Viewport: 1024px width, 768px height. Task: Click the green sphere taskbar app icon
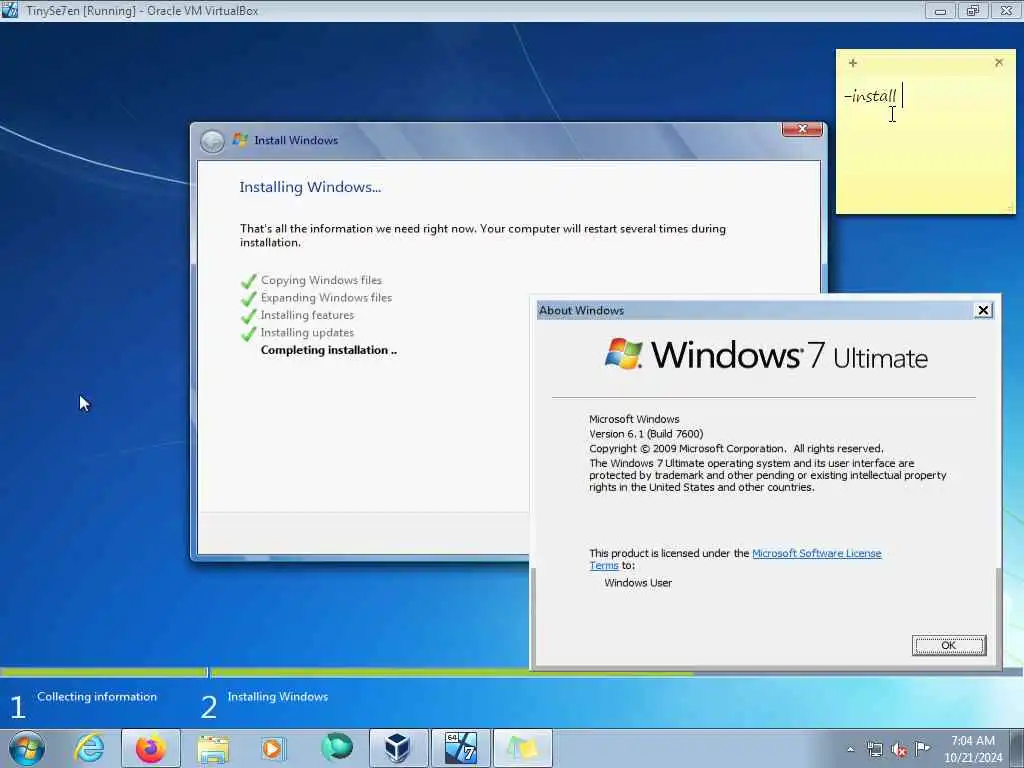tap(336, 747)
